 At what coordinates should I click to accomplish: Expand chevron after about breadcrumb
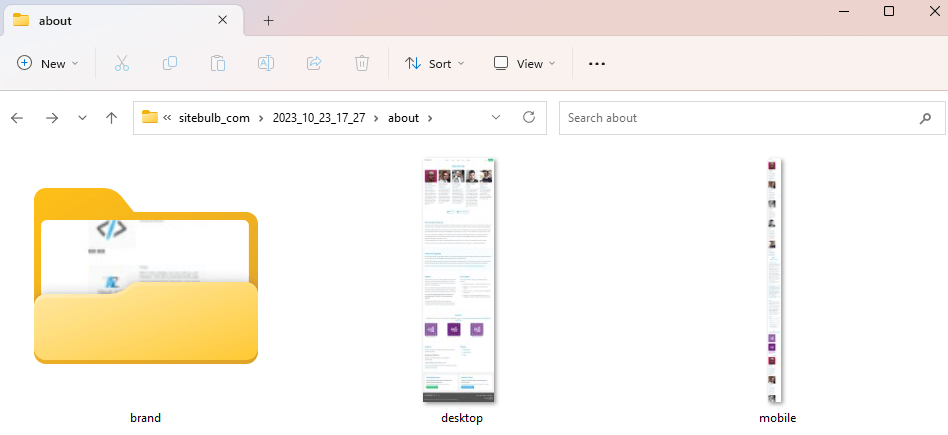coord(430,118)
